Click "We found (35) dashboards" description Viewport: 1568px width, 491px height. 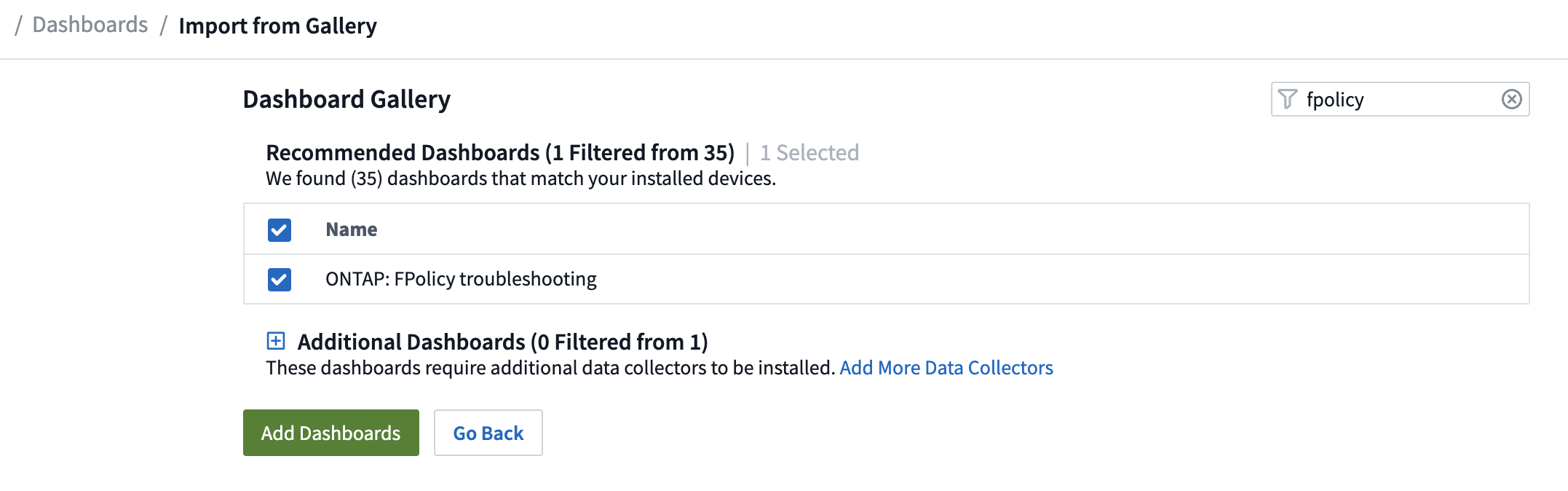pyautogui.click(x=520, y=178)
